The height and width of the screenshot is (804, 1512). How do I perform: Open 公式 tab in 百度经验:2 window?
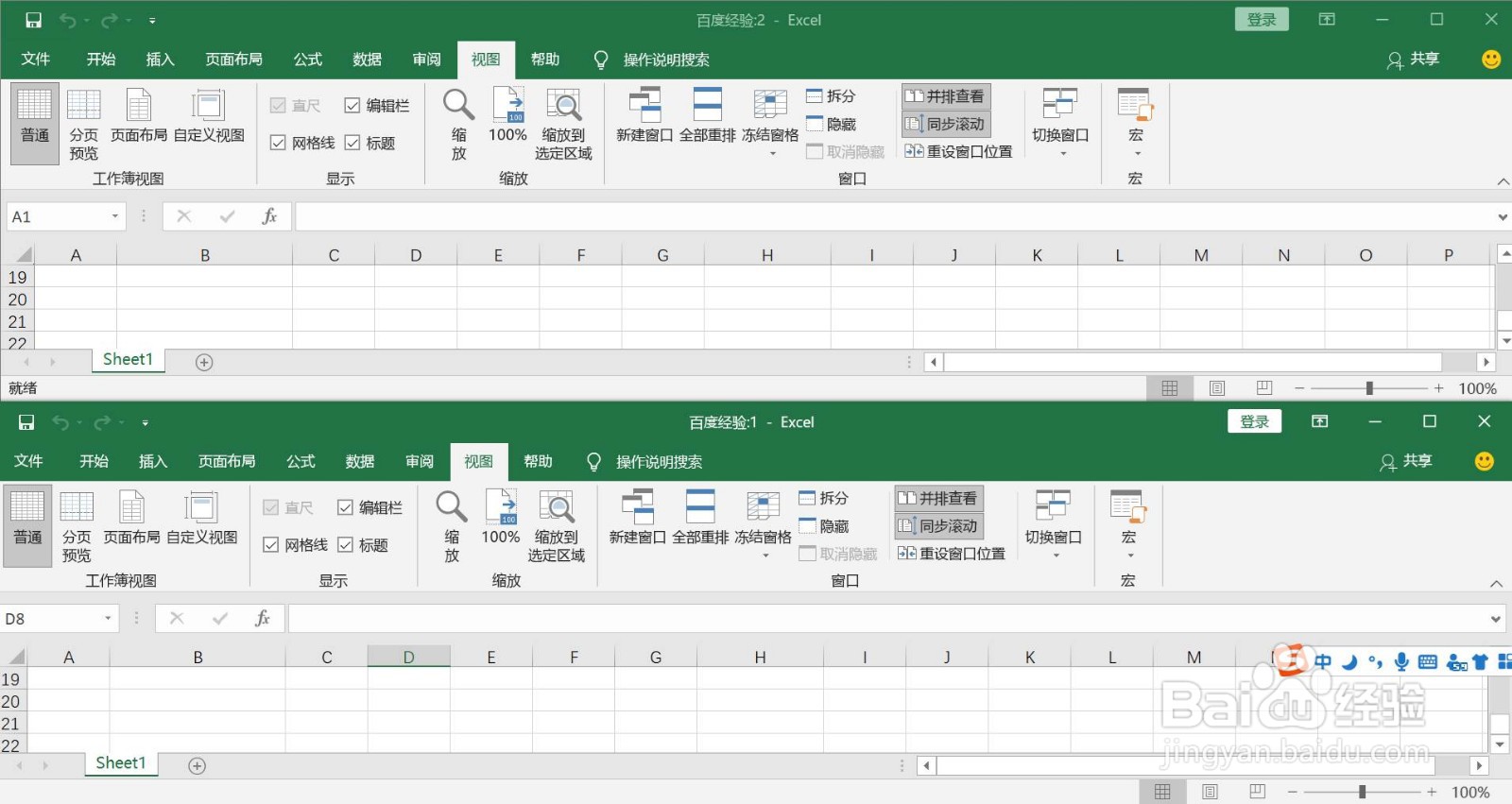coord(308,60)
